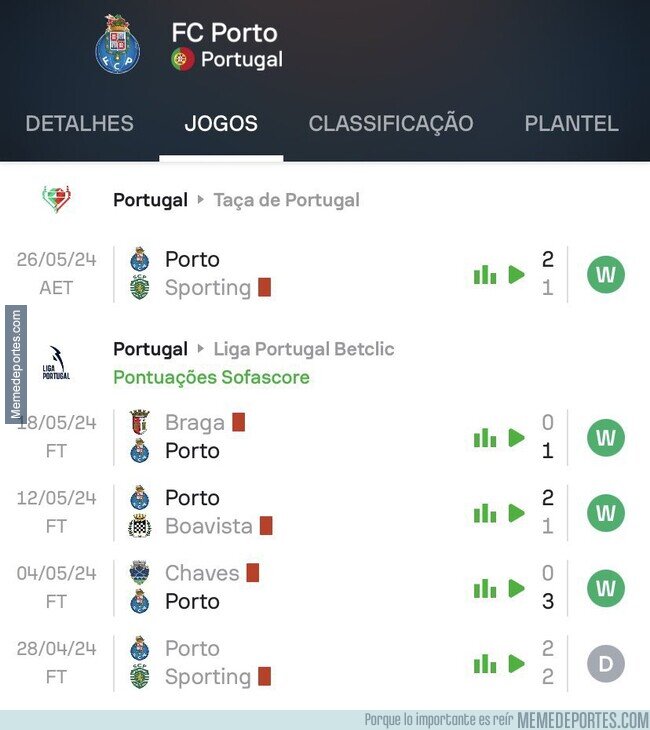Open statistics icon for Porto vs Sporting cup match

485,275
